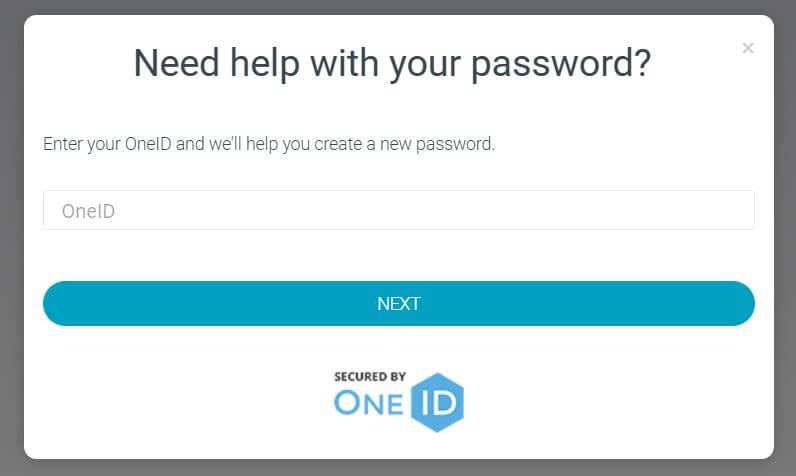
Task: Click the "Need help with your password?" heading
Action: coord(392,64)
